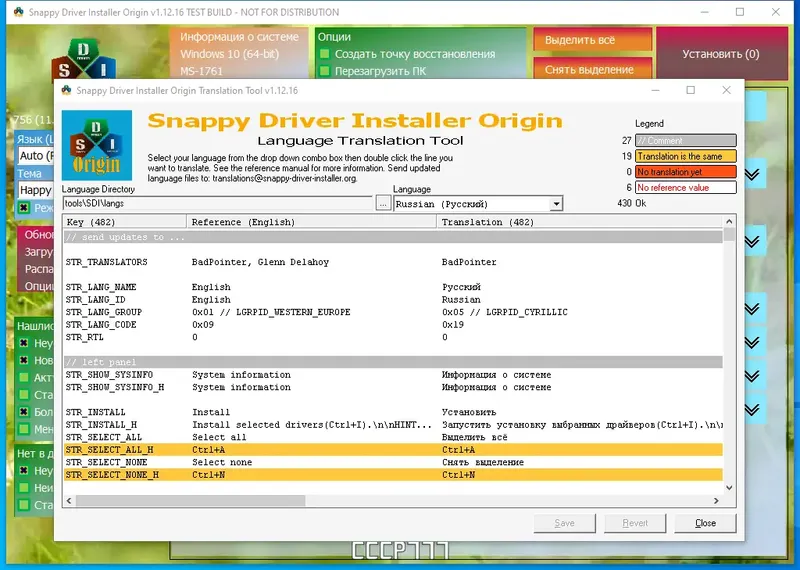Click the '// send updates to ...' comment row

click(x=393, y=237)
